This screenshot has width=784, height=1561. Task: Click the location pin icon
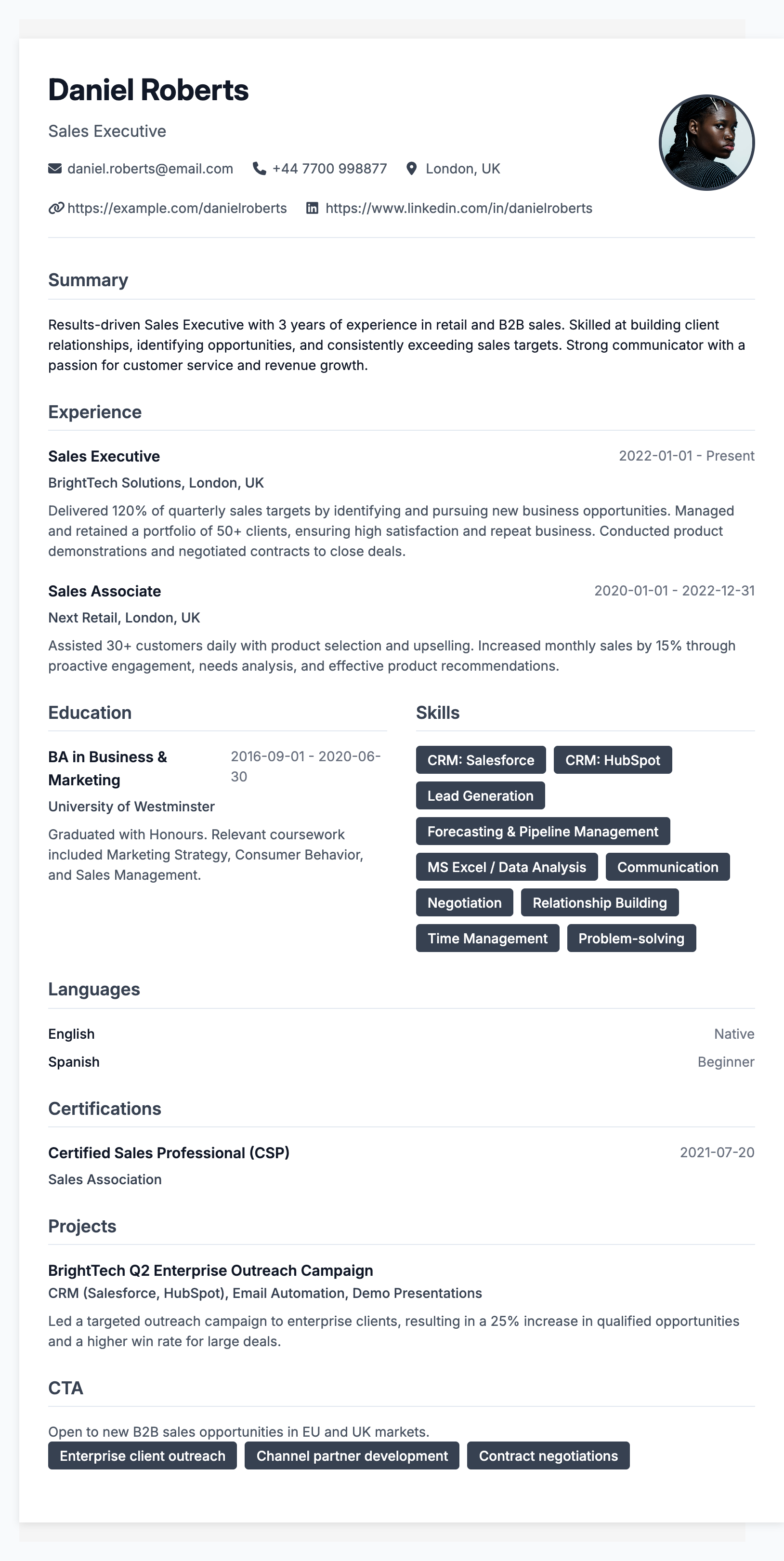411,169
